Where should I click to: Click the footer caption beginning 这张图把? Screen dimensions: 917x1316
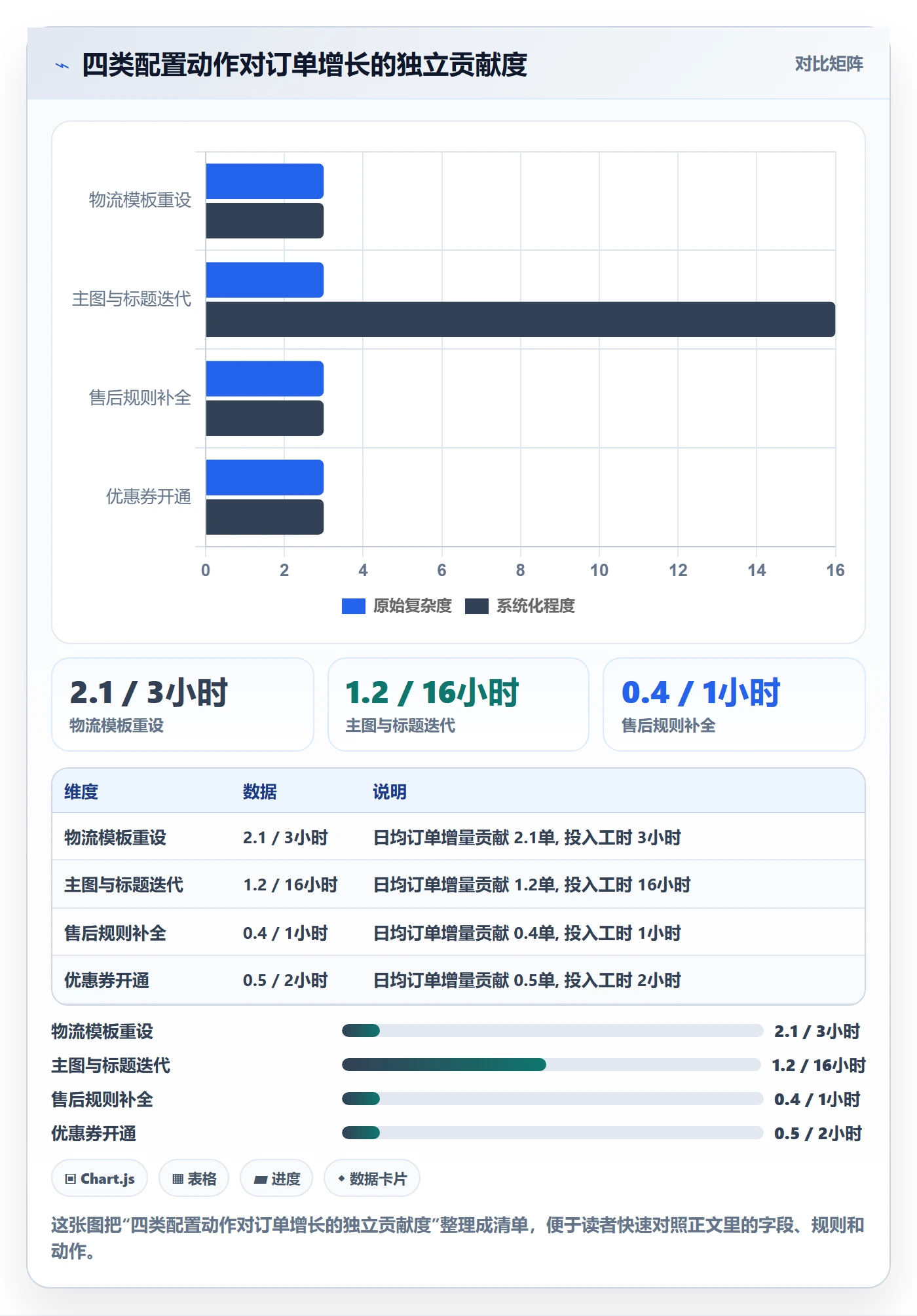pos(458,1237)
